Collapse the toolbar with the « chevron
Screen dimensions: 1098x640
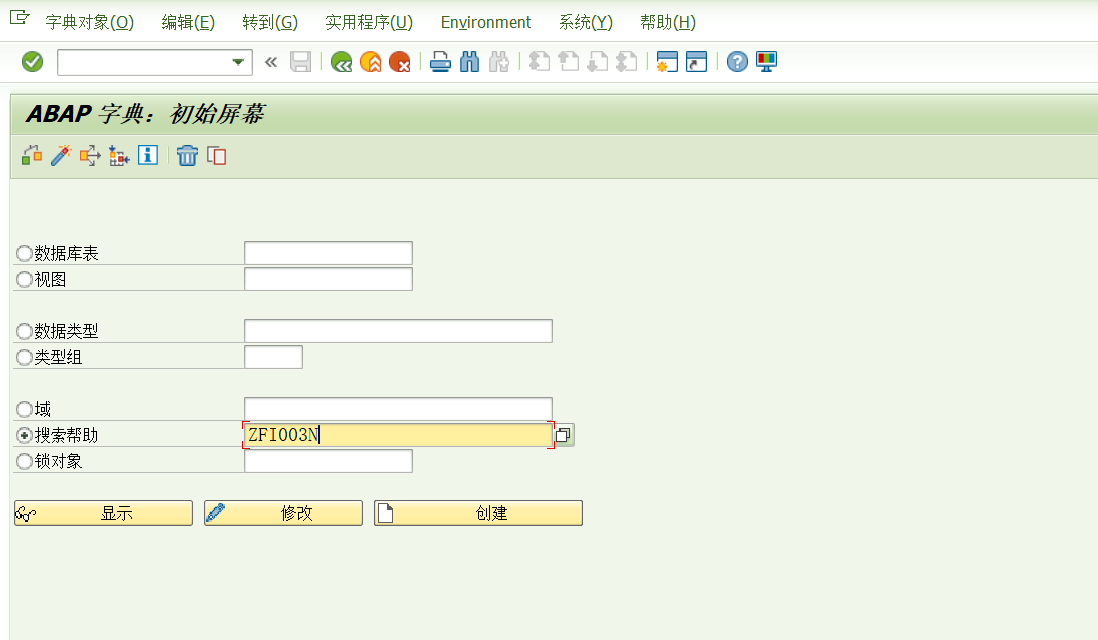coord(269,61)
